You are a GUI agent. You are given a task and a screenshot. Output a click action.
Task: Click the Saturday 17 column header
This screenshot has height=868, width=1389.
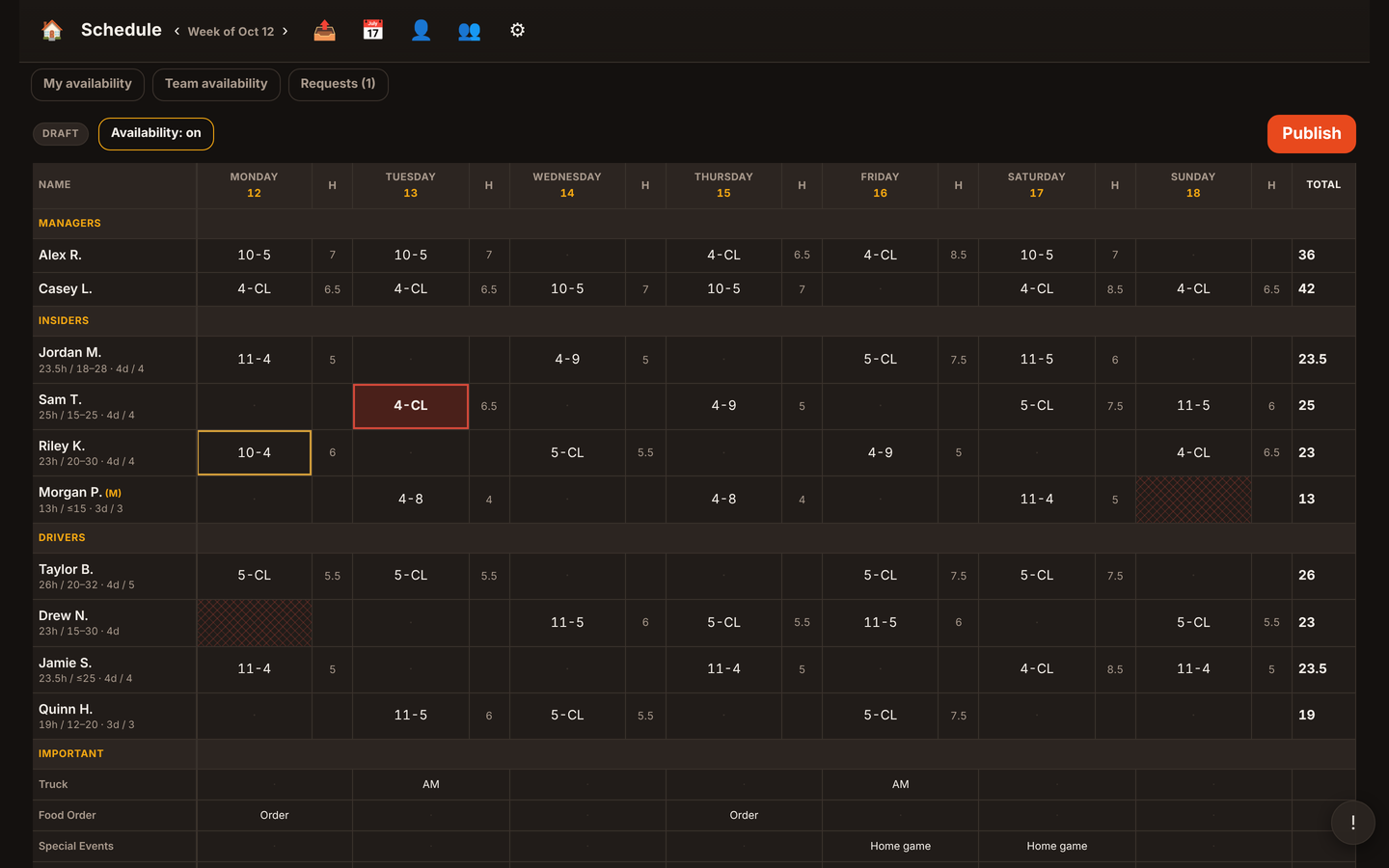(1037, 185)
